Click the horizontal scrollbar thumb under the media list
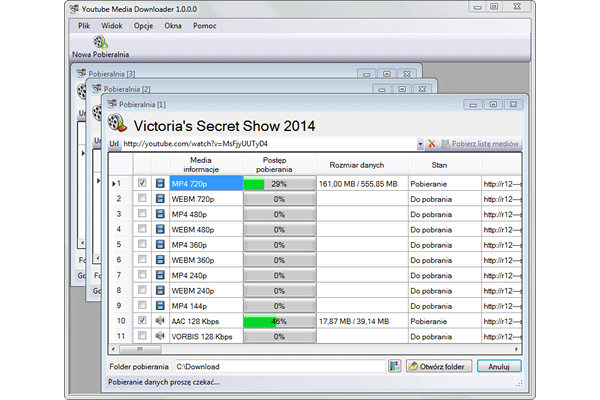 pos(140,349)
